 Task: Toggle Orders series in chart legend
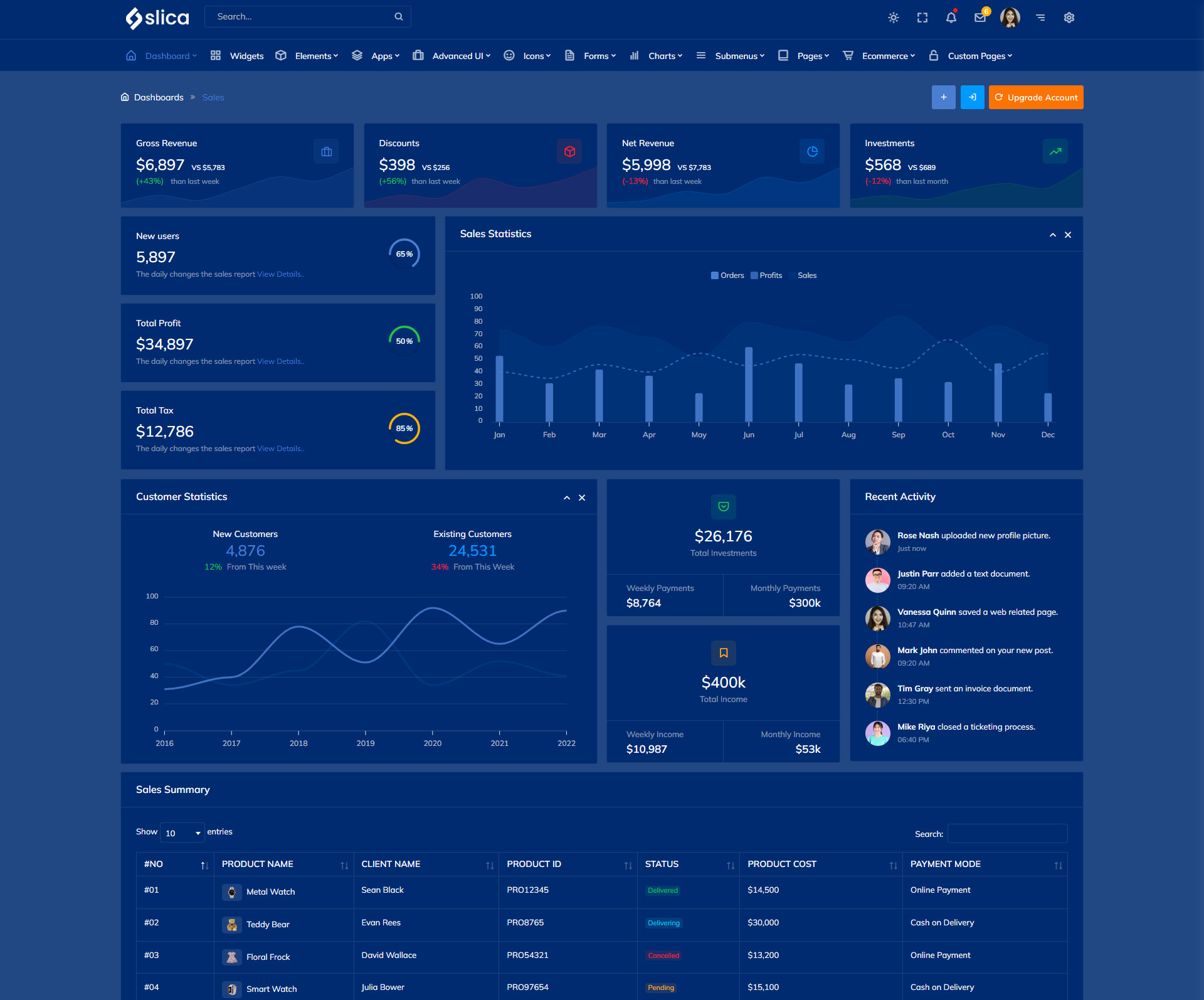(x=727, y=275)
